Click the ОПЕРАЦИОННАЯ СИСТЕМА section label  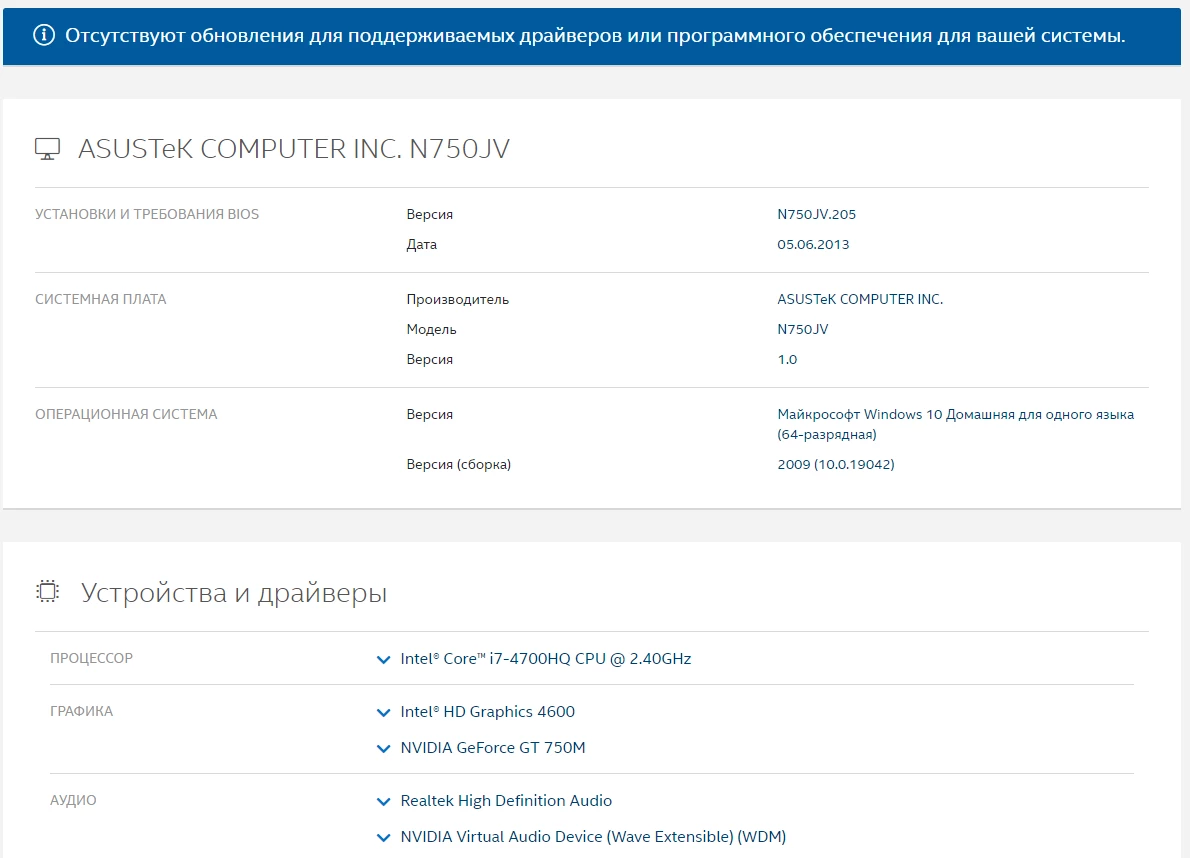[x=126, y=414]
